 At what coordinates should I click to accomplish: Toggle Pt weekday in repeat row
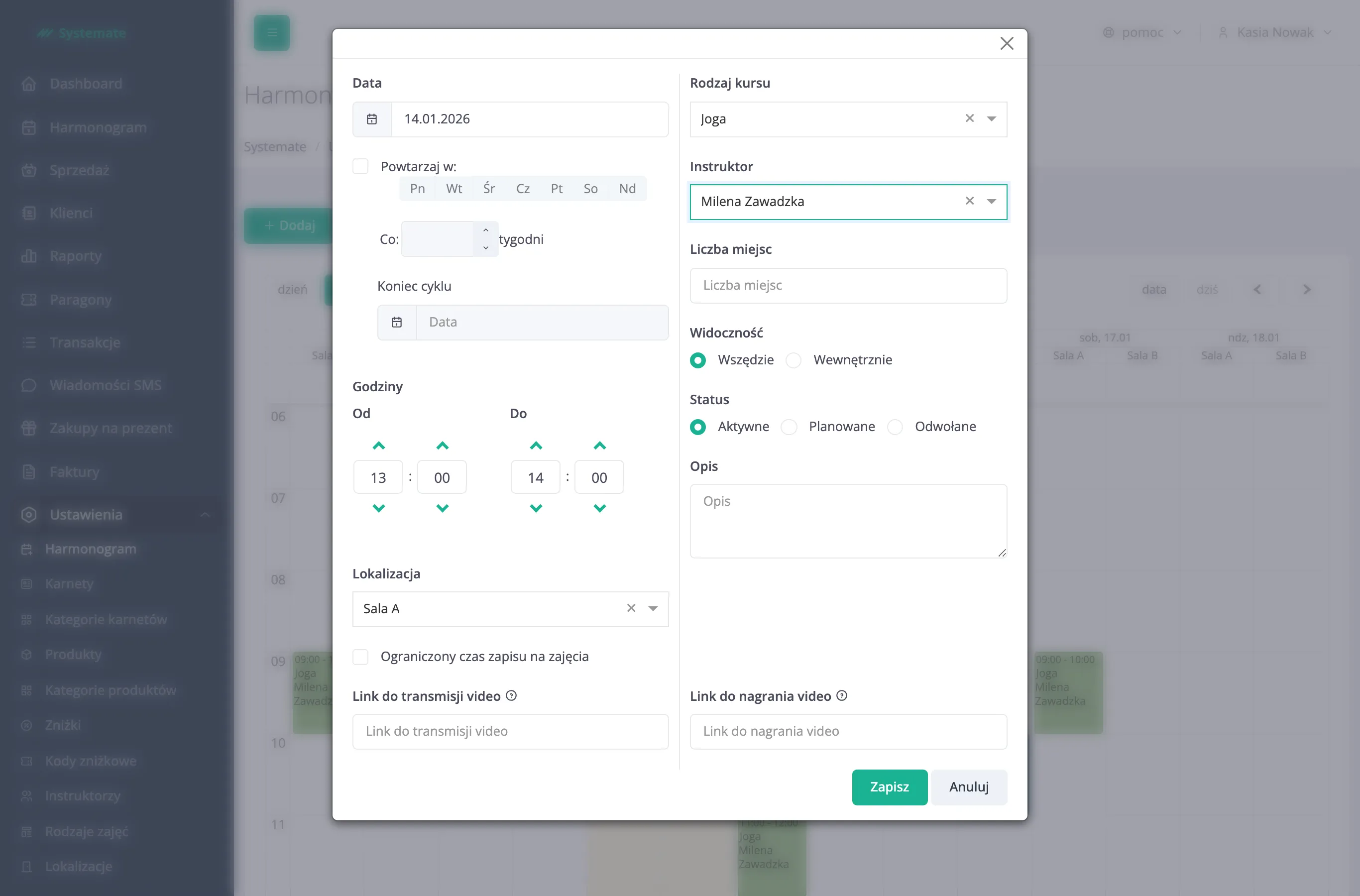(557, 189)
